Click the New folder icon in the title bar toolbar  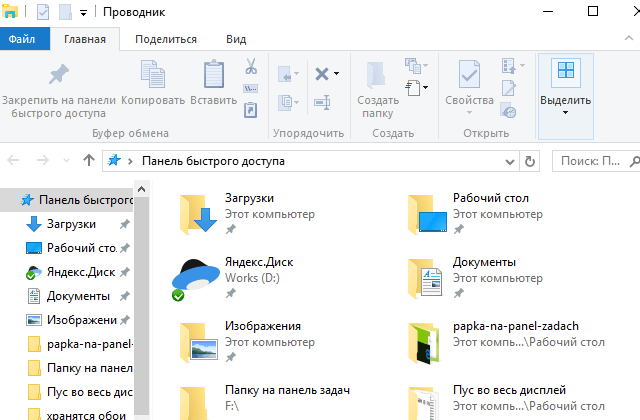click(x=65, y=12)
